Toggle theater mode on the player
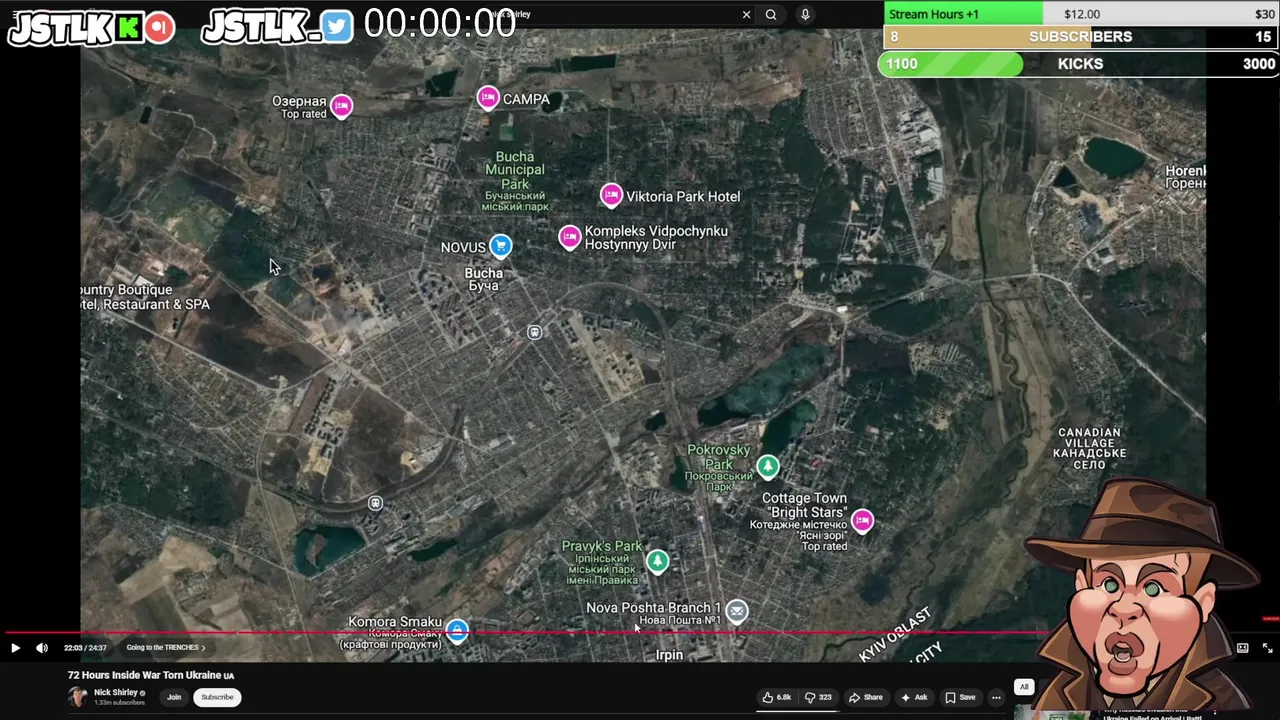The width and height of the screenshot is (1280, 720). point(1242,648)
